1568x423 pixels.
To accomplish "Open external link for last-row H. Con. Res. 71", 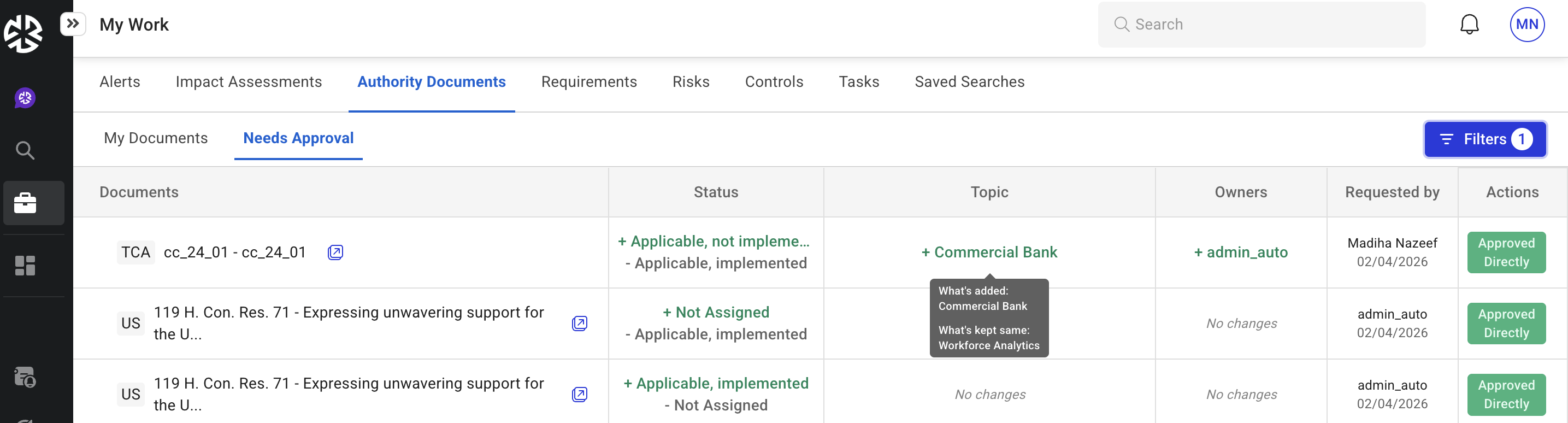I will click(x=580, y=395).
